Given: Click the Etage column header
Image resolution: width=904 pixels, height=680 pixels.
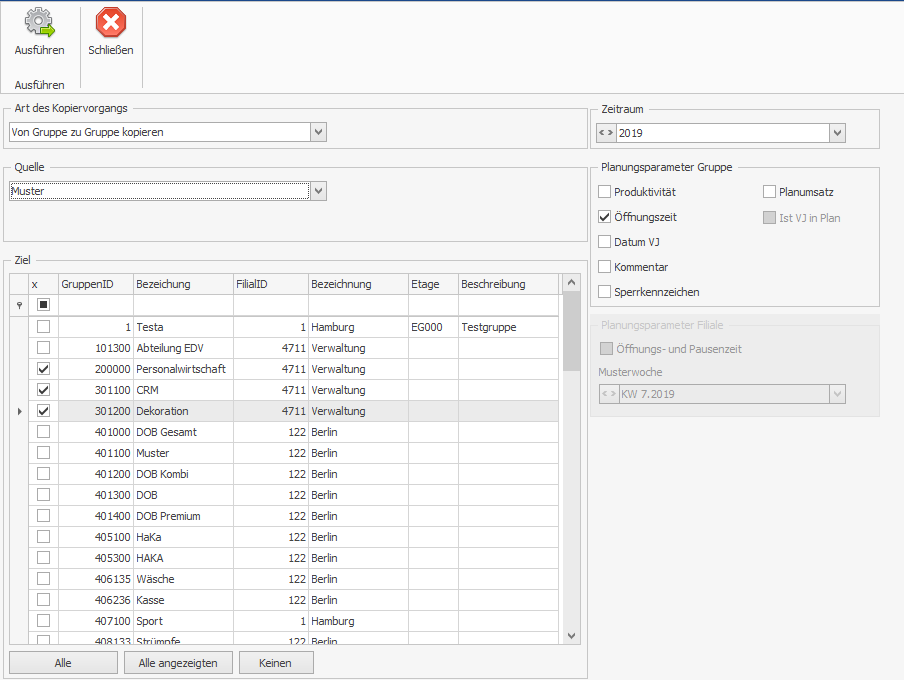Looking at the screenshot, I should point(432,284).
